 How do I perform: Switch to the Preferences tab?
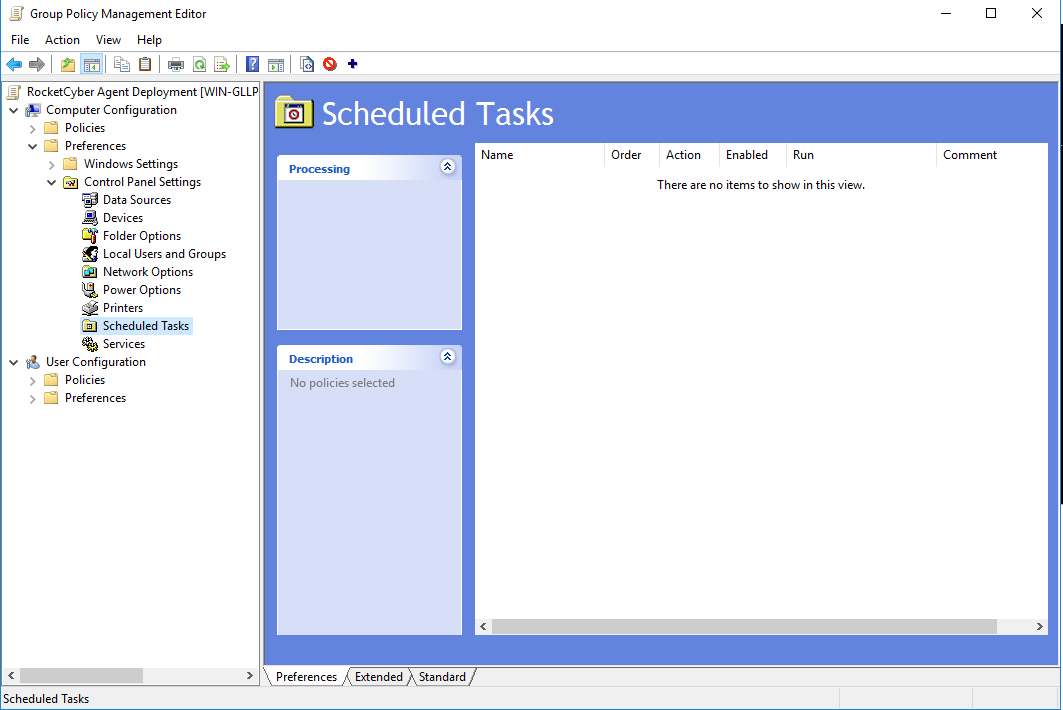(306, 677)
